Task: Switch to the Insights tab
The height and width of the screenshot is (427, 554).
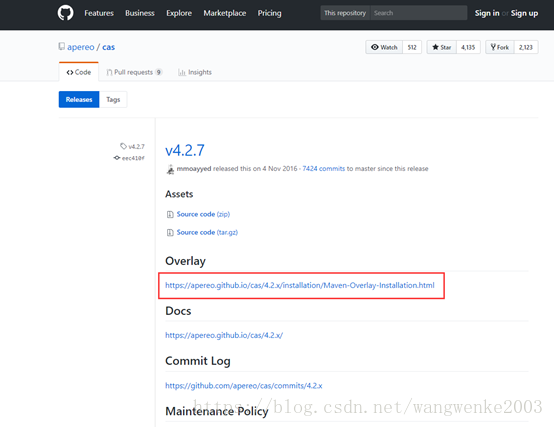Action: pos(195,72)
